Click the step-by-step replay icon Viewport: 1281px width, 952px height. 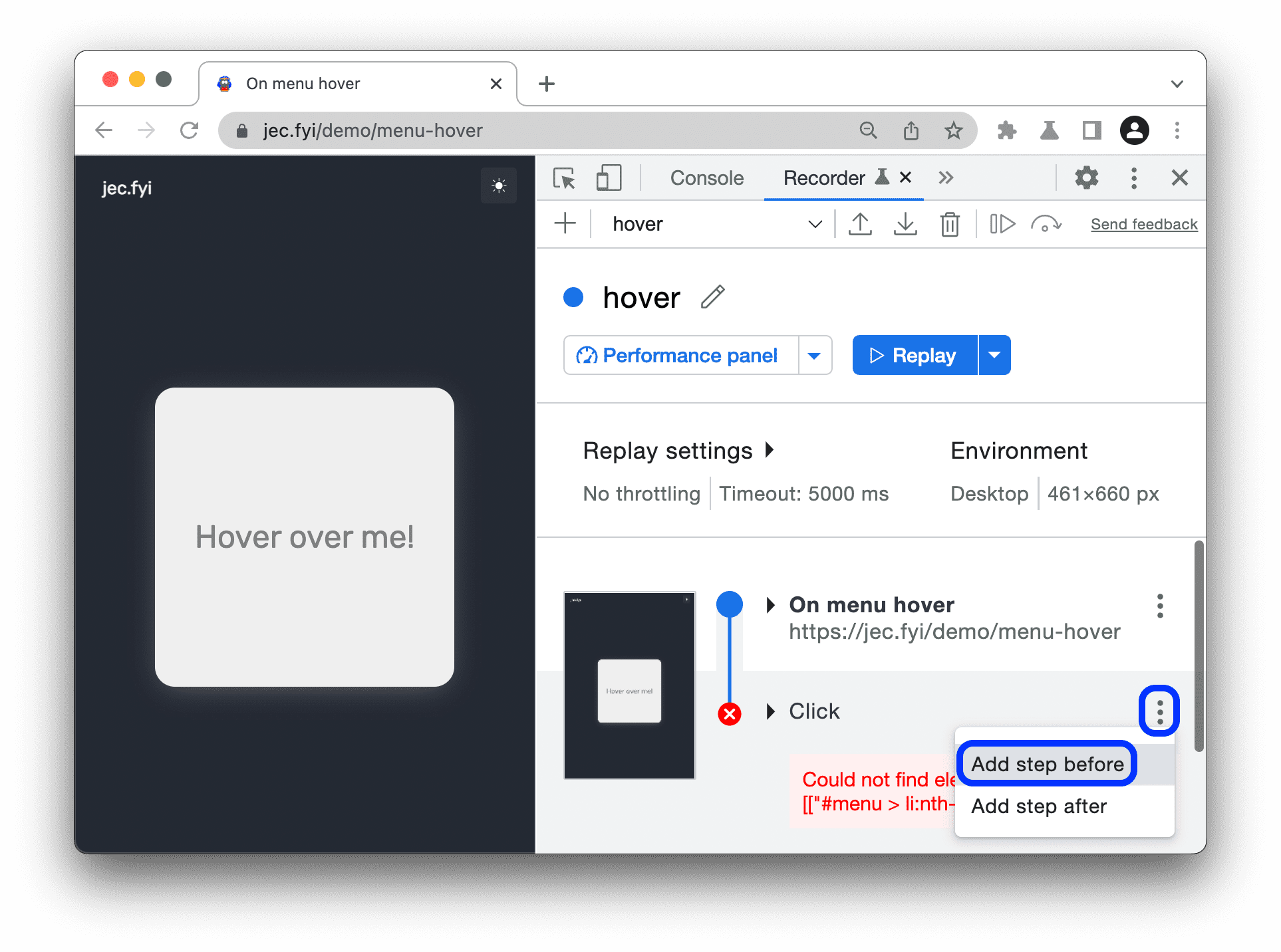pos(1002,223)
